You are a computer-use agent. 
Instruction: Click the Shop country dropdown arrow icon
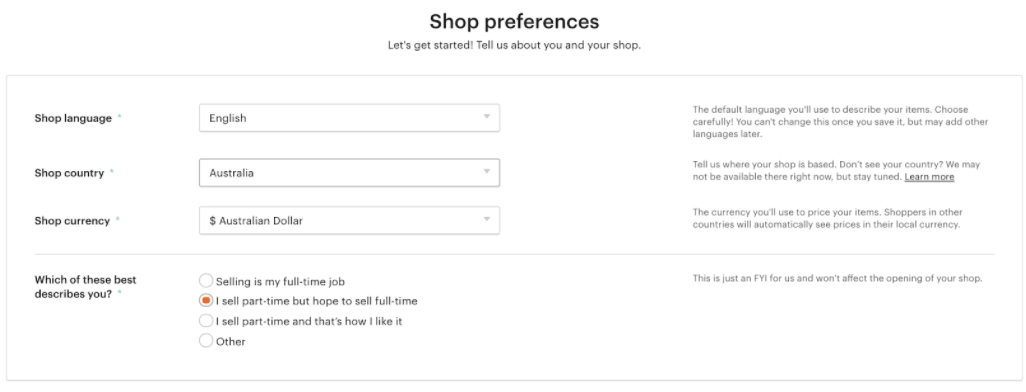[486, 172]
